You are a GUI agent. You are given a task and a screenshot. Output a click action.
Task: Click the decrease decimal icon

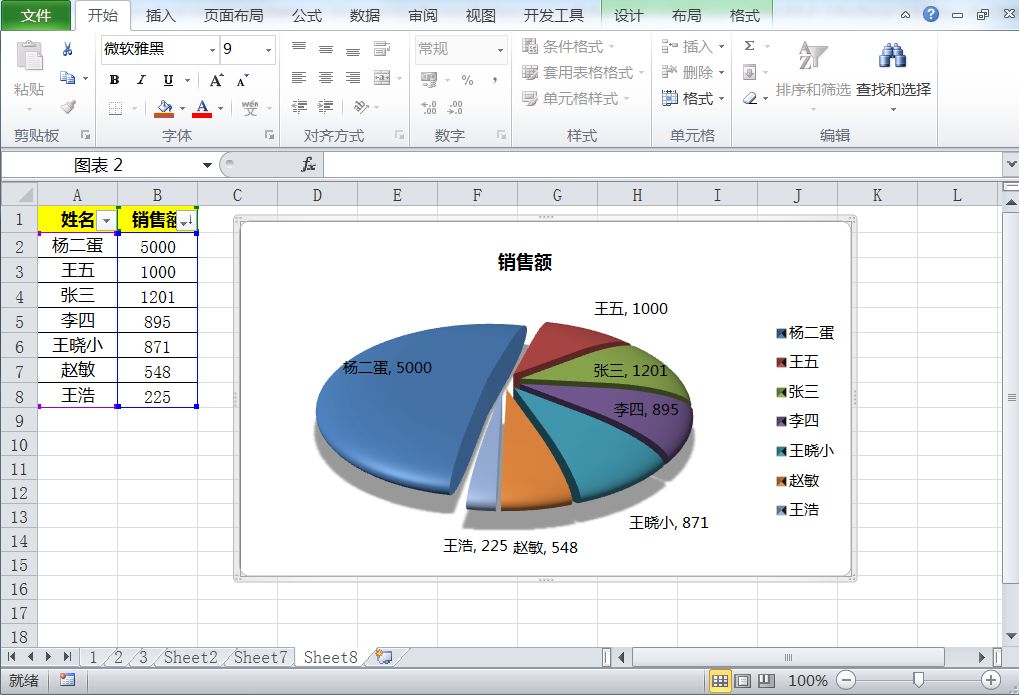tap(456, 107)
